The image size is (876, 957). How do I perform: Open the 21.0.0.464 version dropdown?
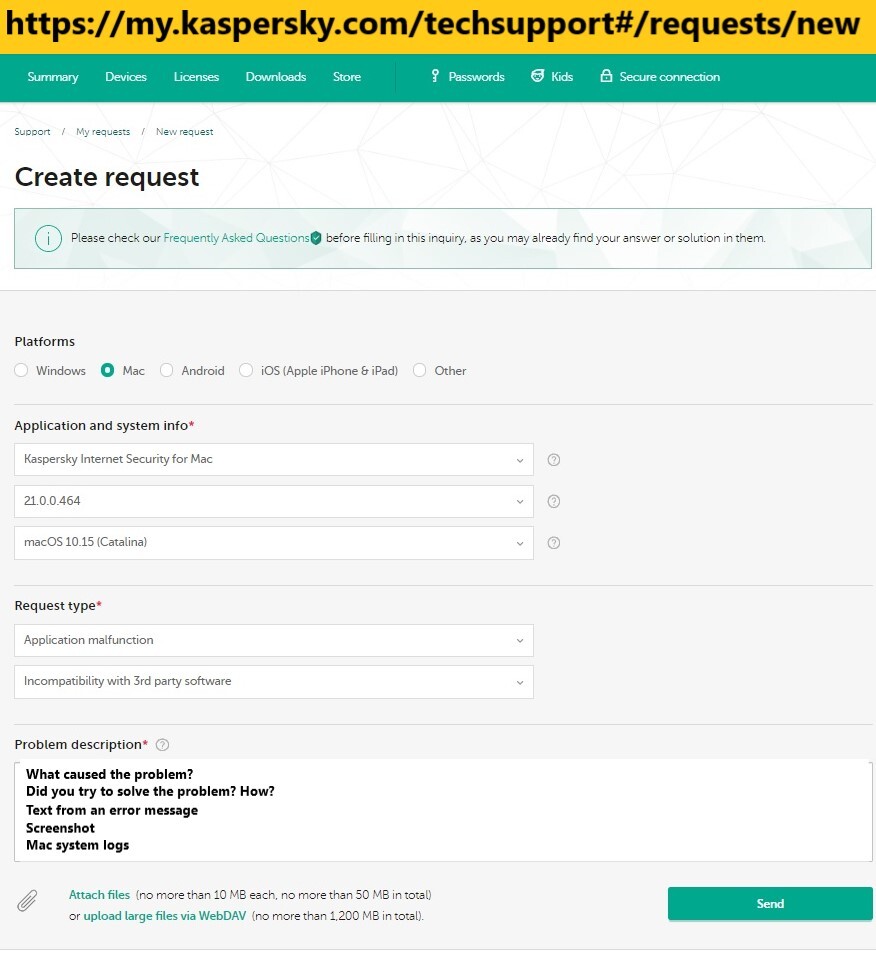(274, 501)
